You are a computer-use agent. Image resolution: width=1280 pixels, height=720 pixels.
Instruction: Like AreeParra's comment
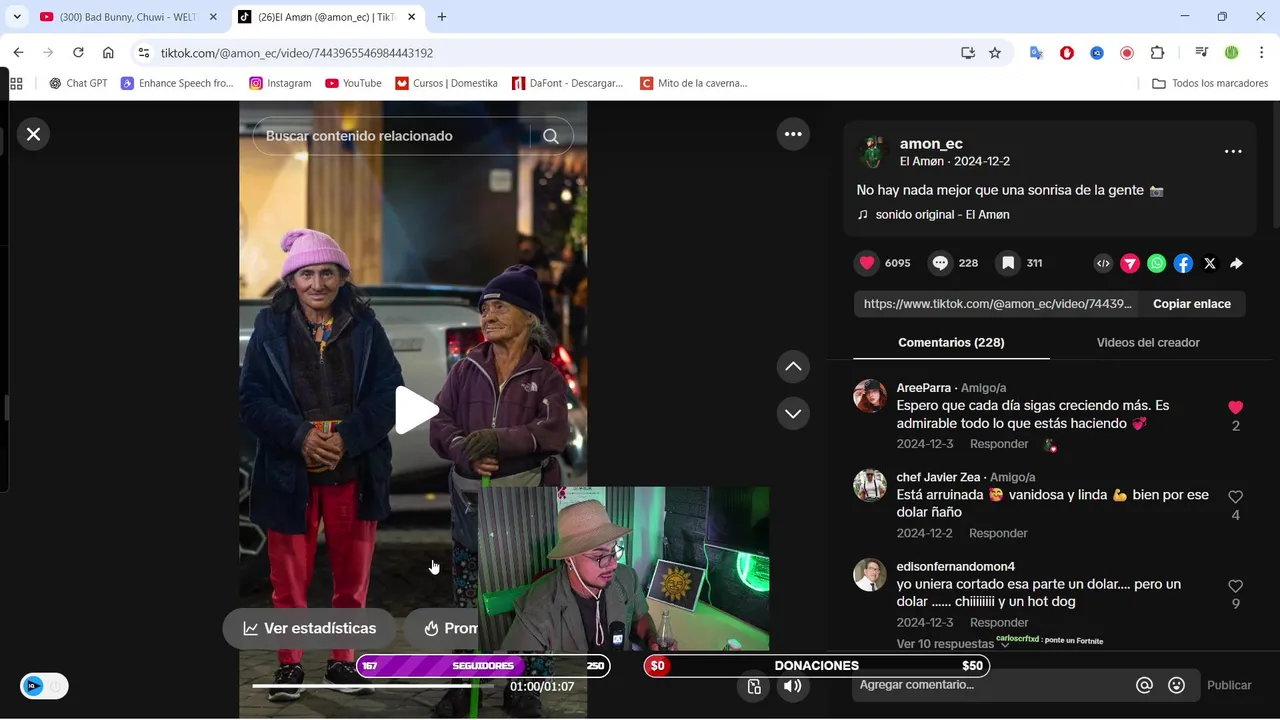[x=1236, y=407]
